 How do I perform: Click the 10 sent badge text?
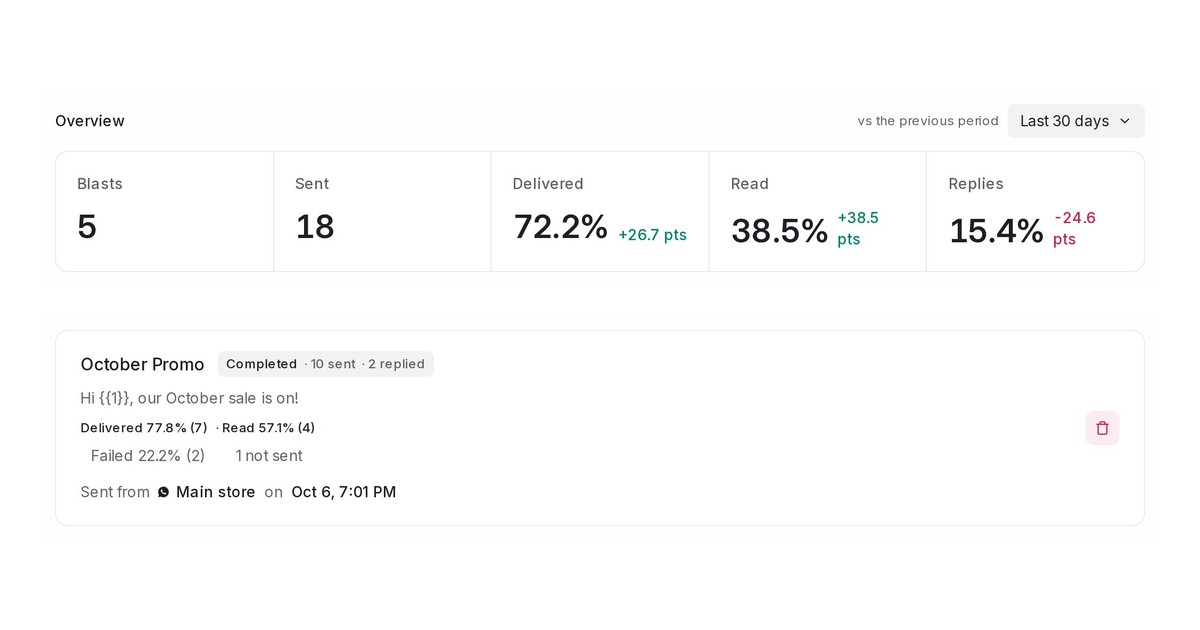333,364
